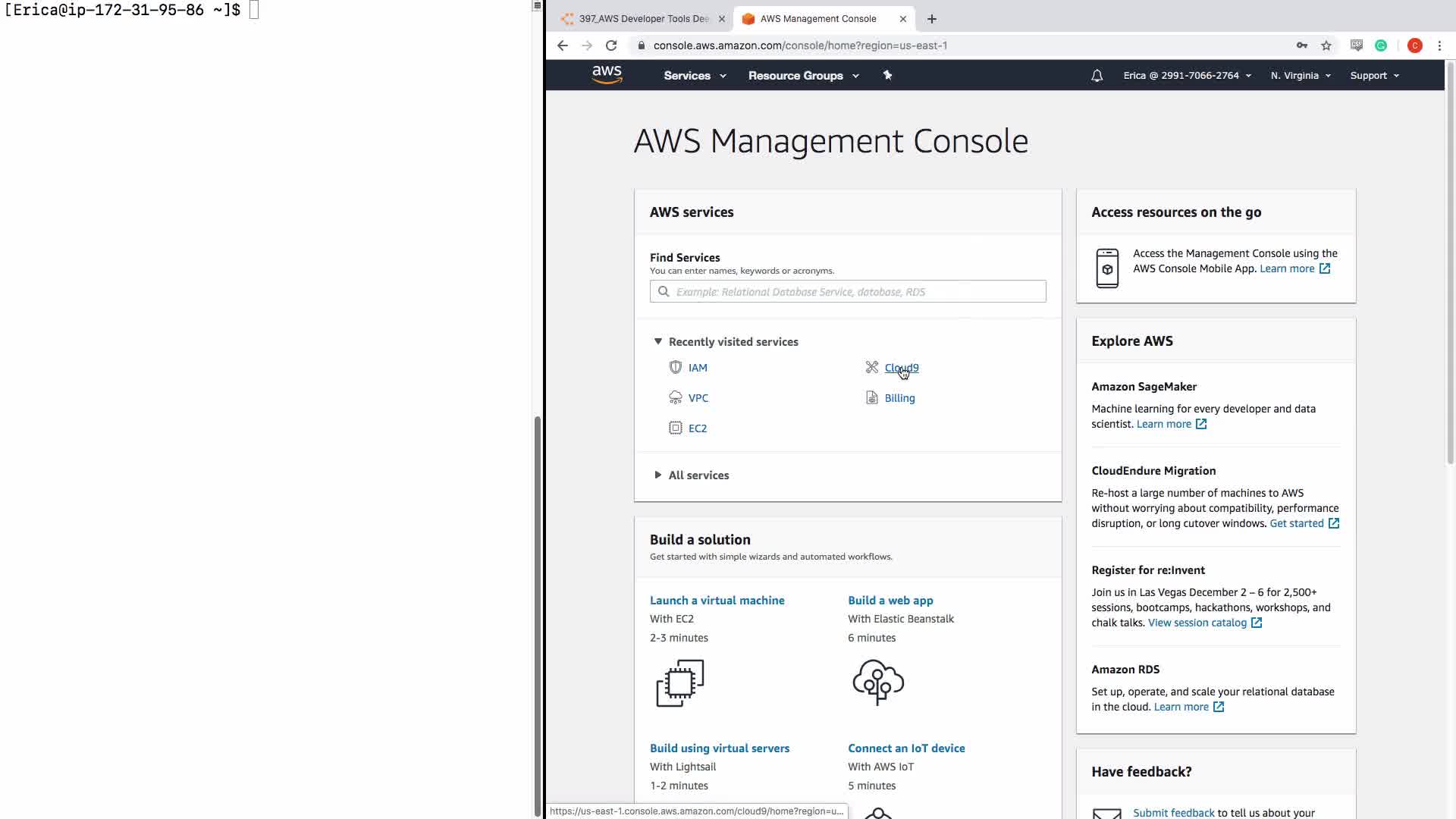Reload the browser page

click(x=611, y=45)
